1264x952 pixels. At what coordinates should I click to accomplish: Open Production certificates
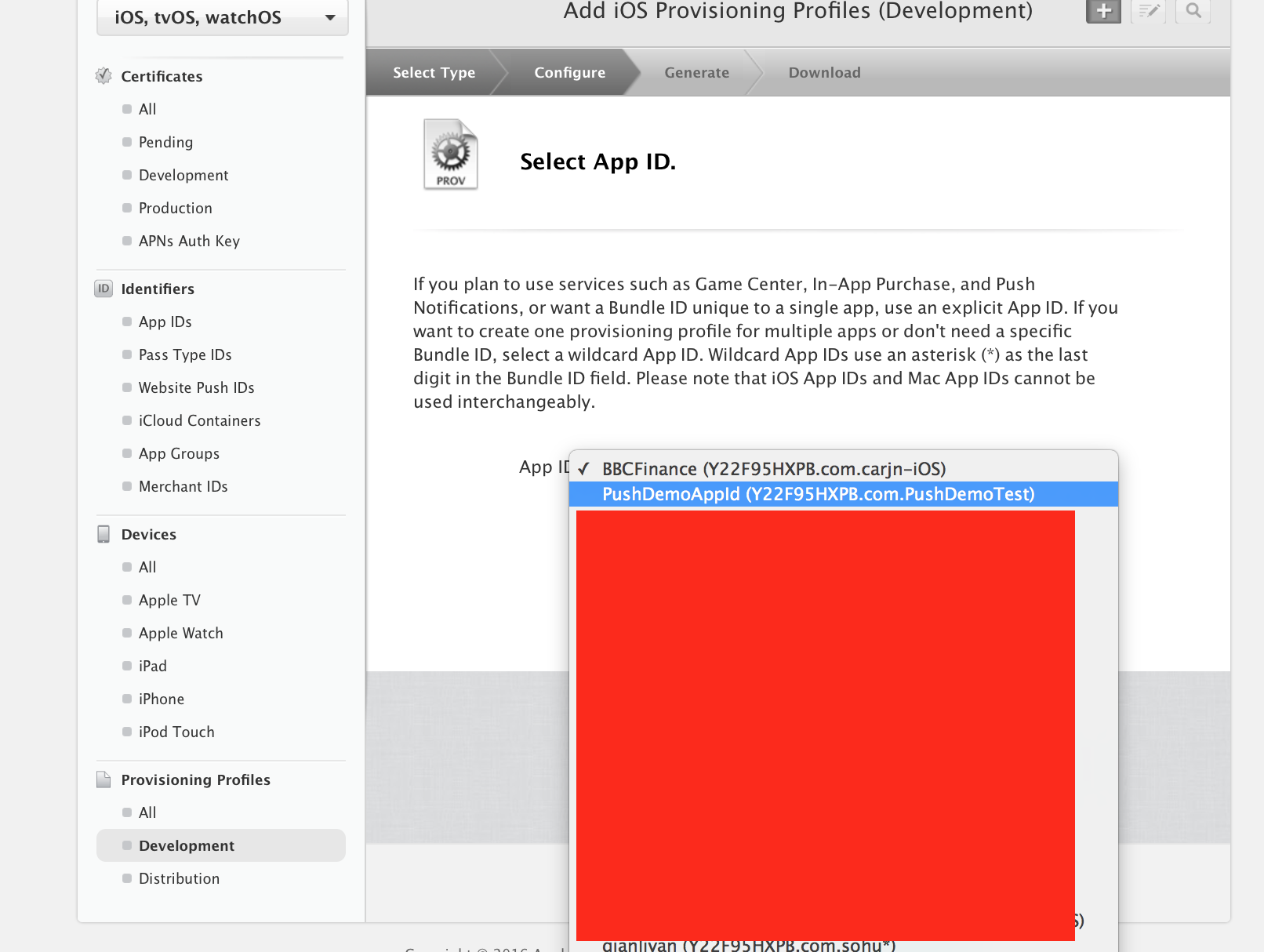(x=175, y=208)
